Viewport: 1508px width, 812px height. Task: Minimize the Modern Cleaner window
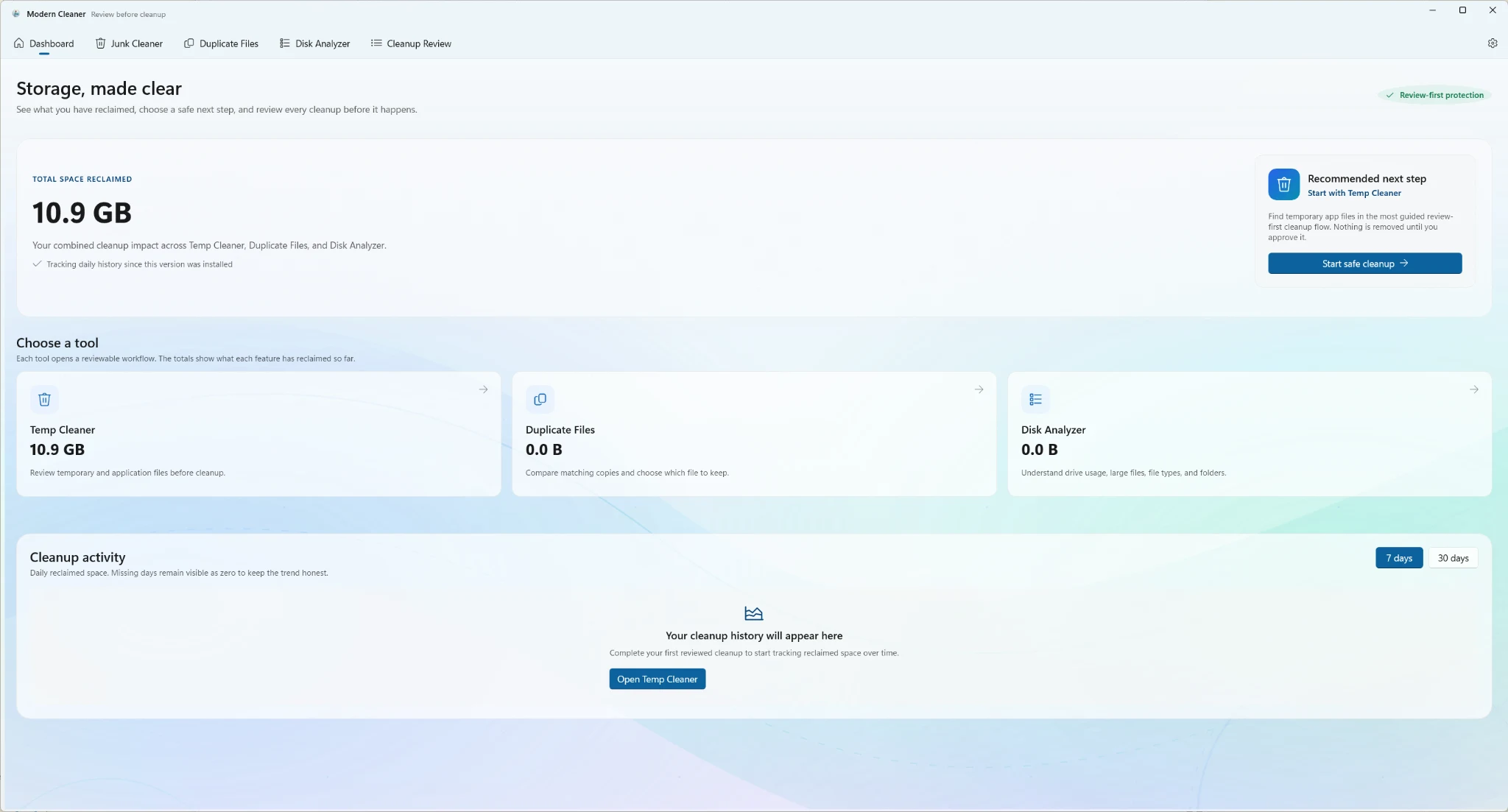click(1433, 10)
